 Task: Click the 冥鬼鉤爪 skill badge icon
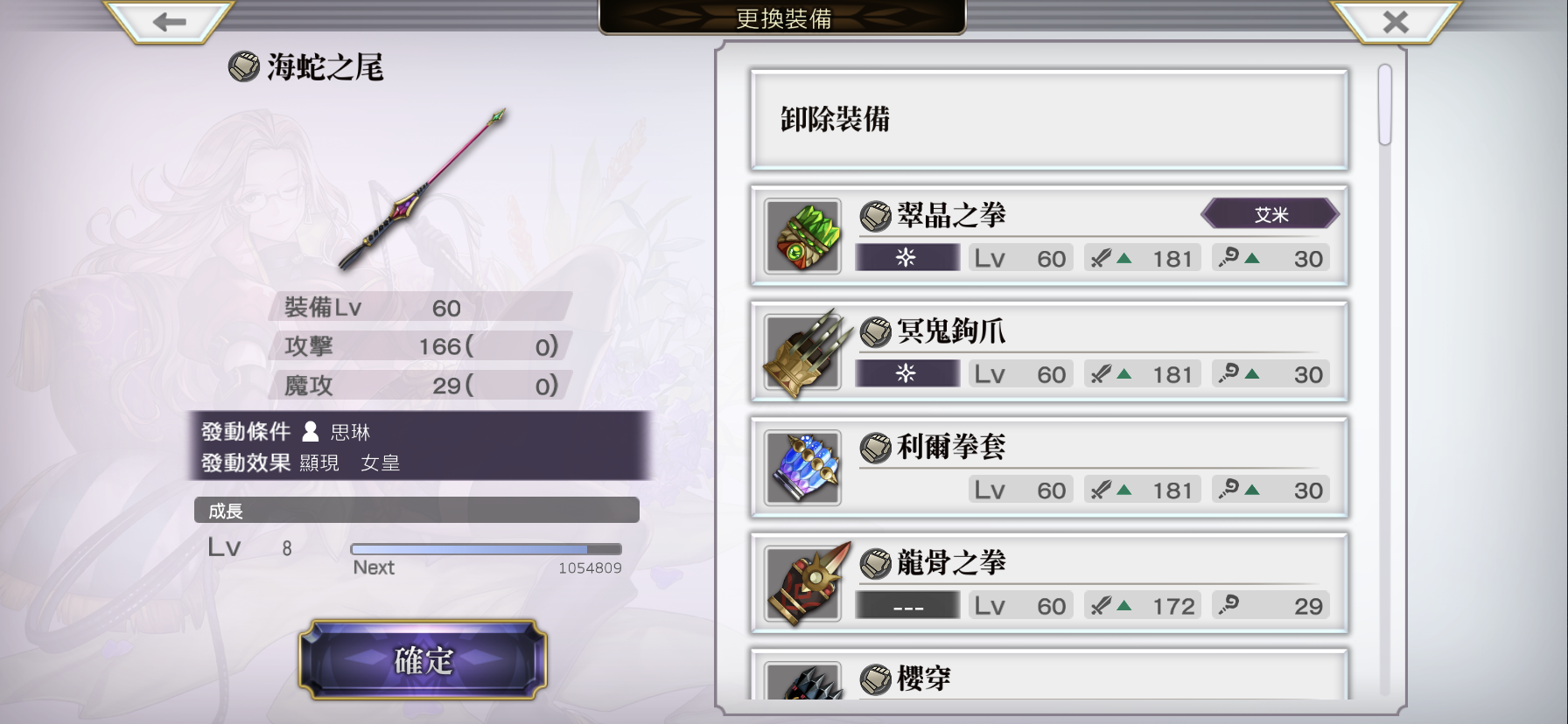(x=907, y=373)
